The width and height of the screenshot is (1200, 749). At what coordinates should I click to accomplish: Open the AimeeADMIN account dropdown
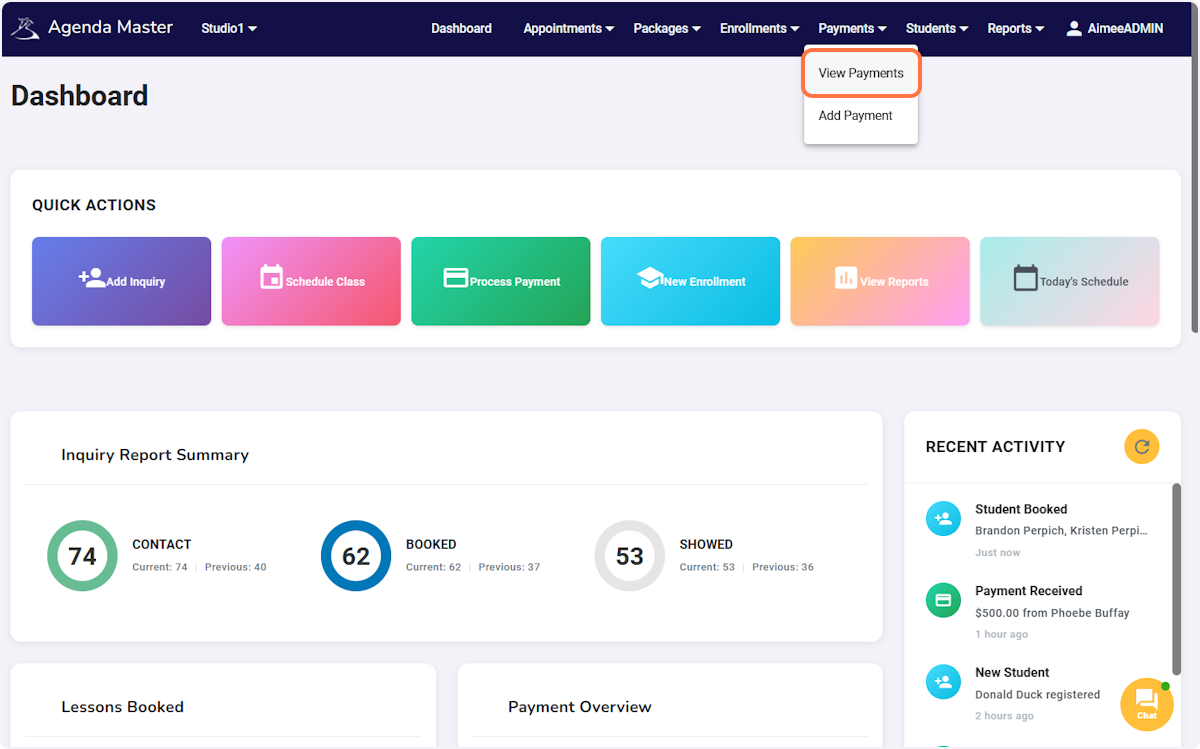[x=1114, y=28]
